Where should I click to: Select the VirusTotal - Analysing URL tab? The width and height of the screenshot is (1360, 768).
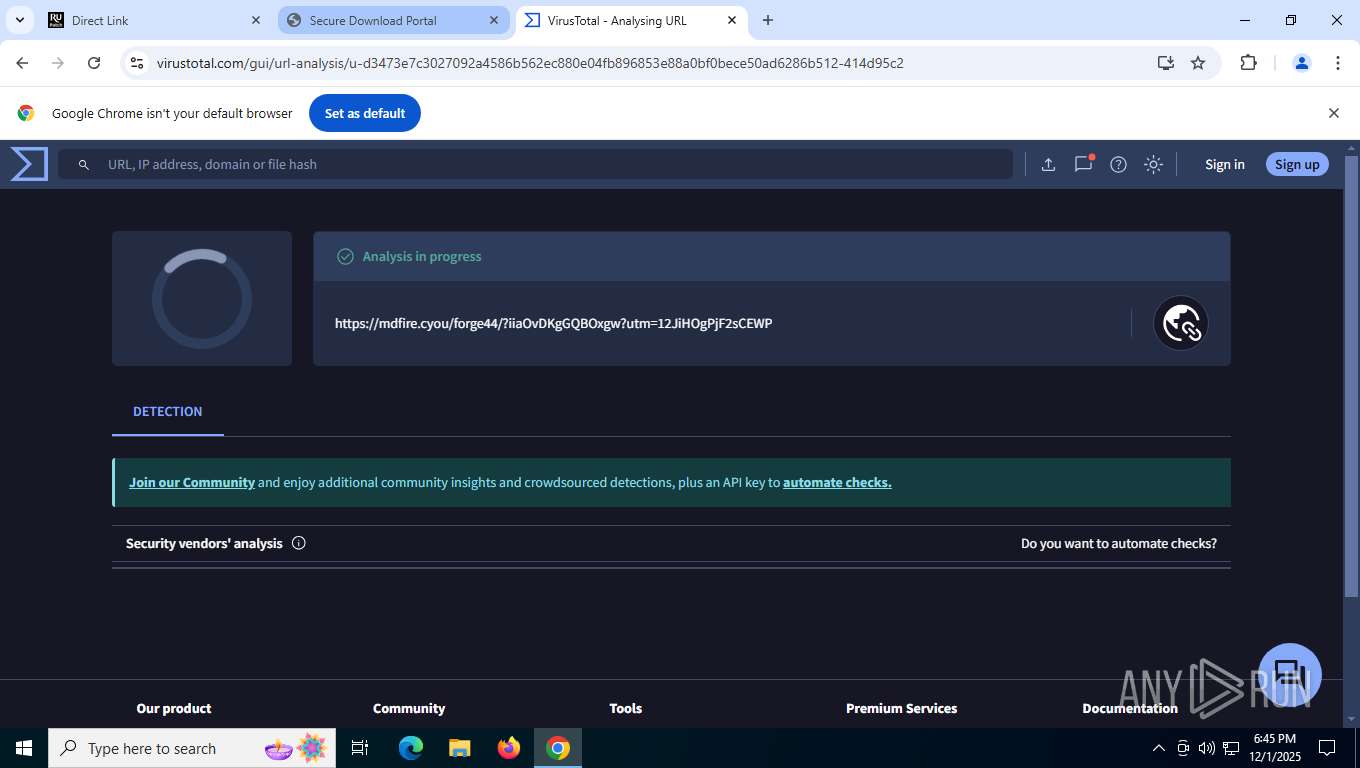click(630, 20)
